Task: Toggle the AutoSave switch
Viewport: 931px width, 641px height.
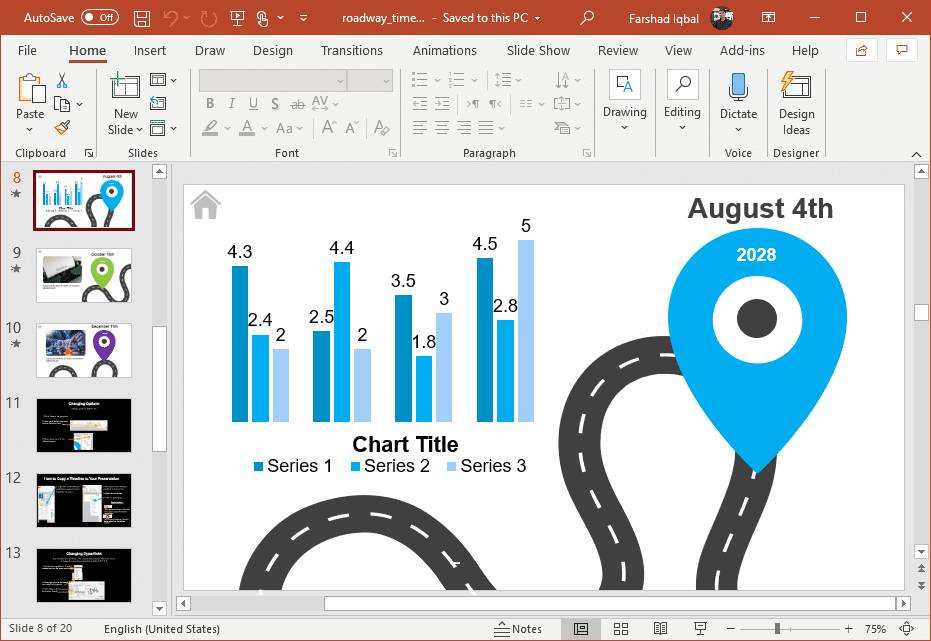Action: (99, 18)
